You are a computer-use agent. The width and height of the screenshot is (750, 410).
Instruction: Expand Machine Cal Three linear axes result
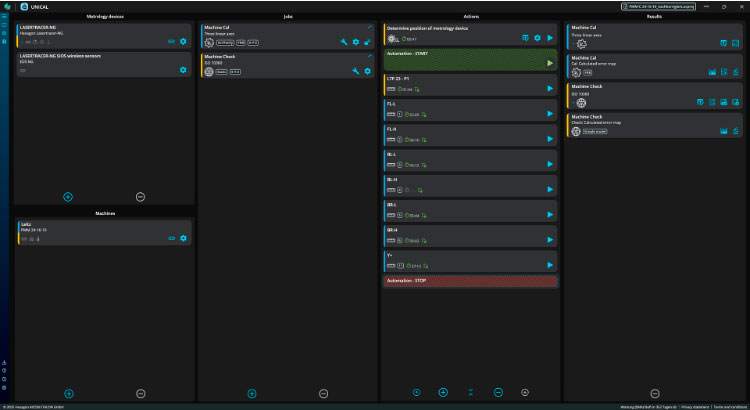(x=573, y=44)
